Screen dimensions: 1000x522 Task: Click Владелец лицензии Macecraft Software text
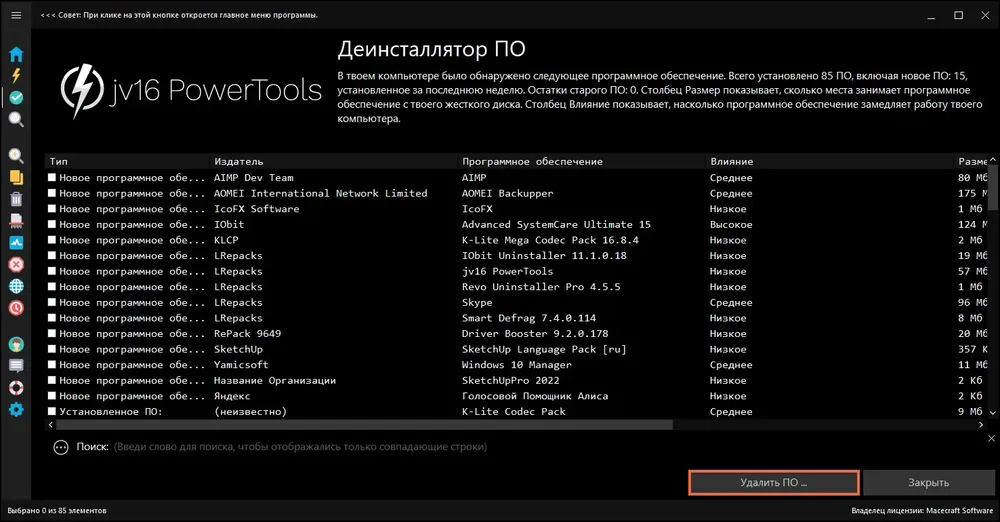point(922,511)
